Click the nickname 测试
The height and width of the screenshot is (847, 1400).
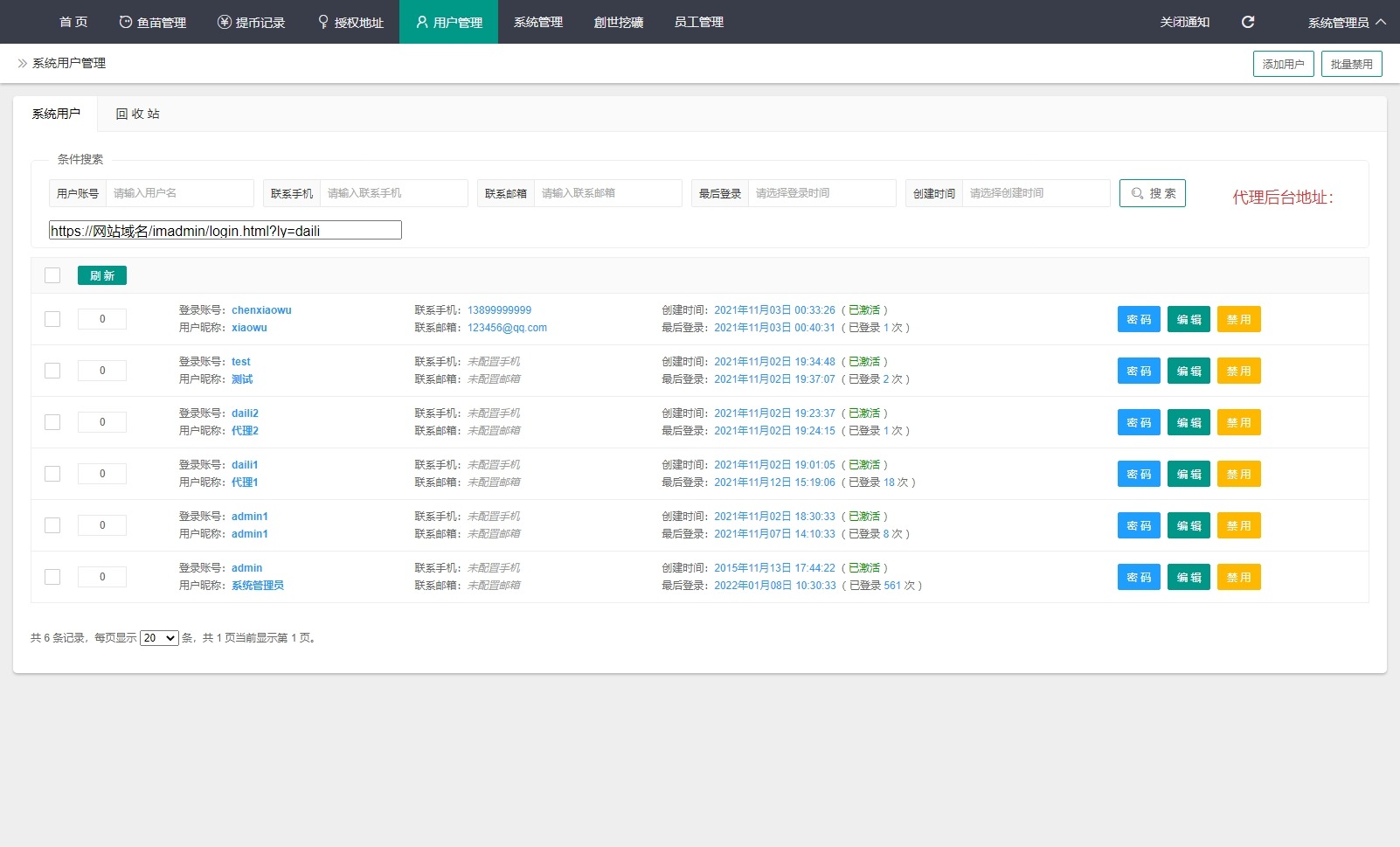pos(242,379)
